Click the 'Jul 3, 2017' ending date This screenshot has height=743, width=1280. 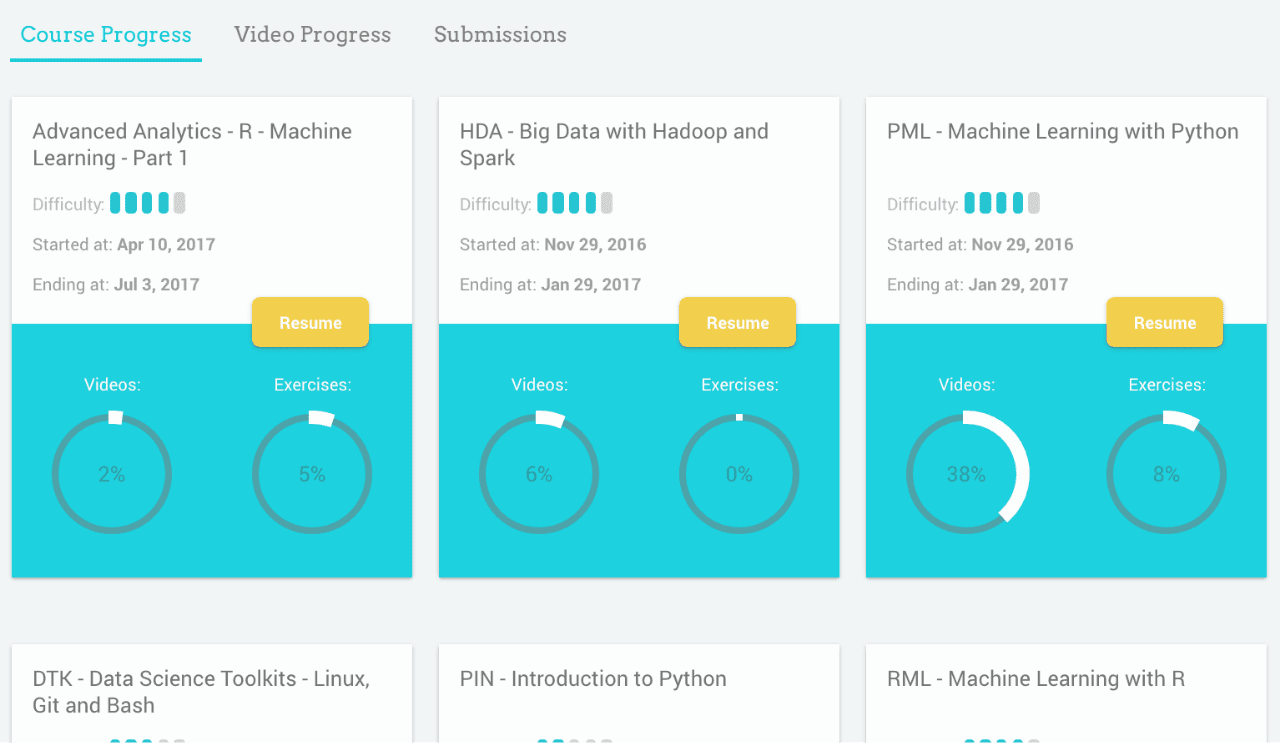click(157, 284)
